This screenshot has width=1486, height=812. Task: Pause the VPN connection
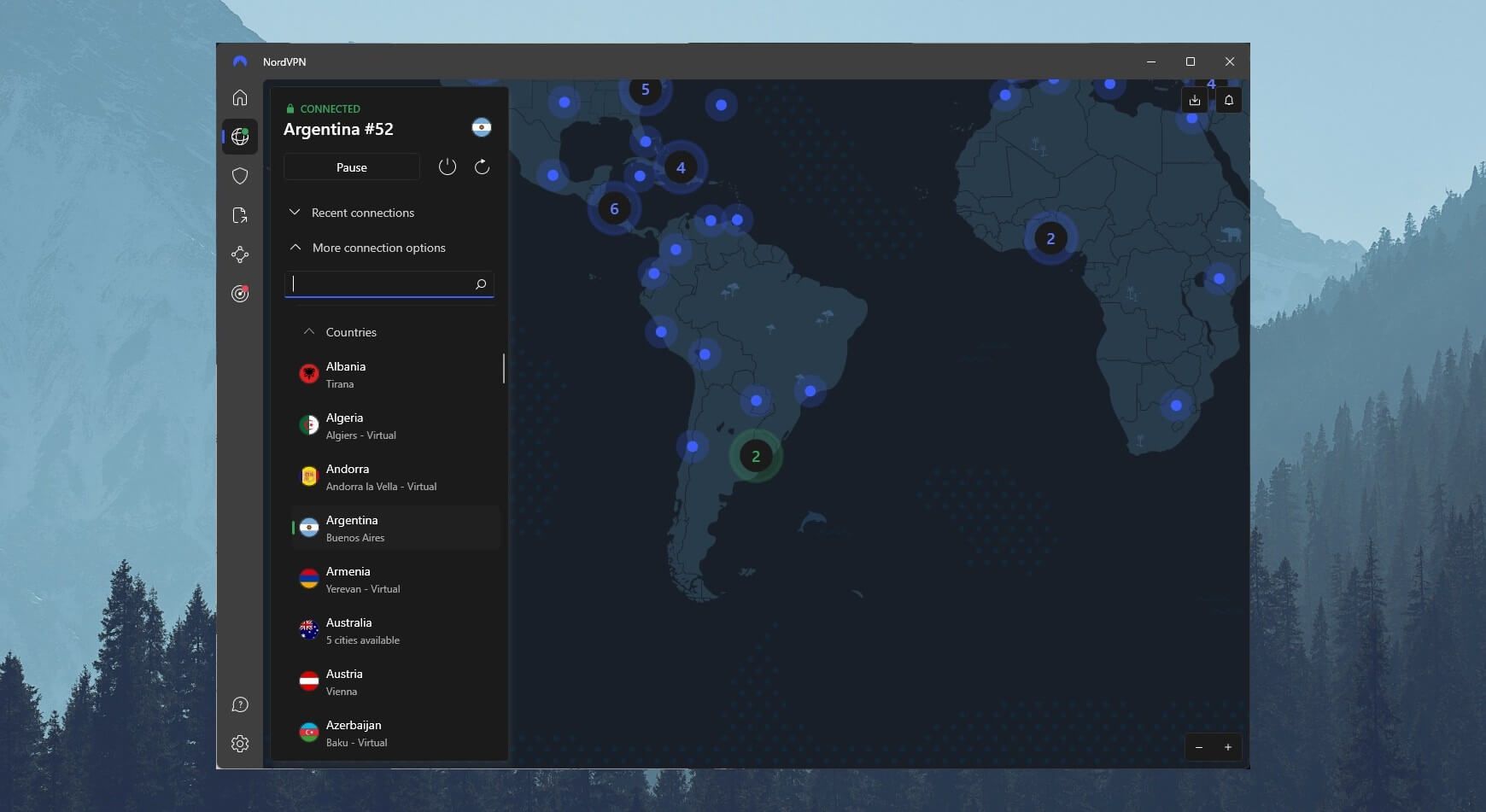pos(352,167)
